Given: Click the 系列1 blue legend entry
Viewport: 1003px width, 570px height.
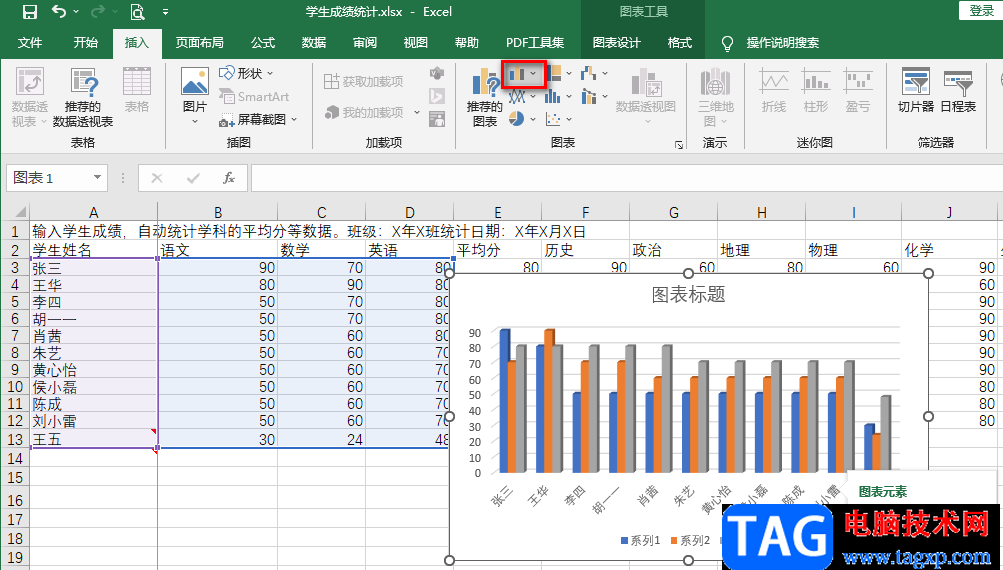Looking at the screenshot, I should pyautogui.click(x=640, y=541).
